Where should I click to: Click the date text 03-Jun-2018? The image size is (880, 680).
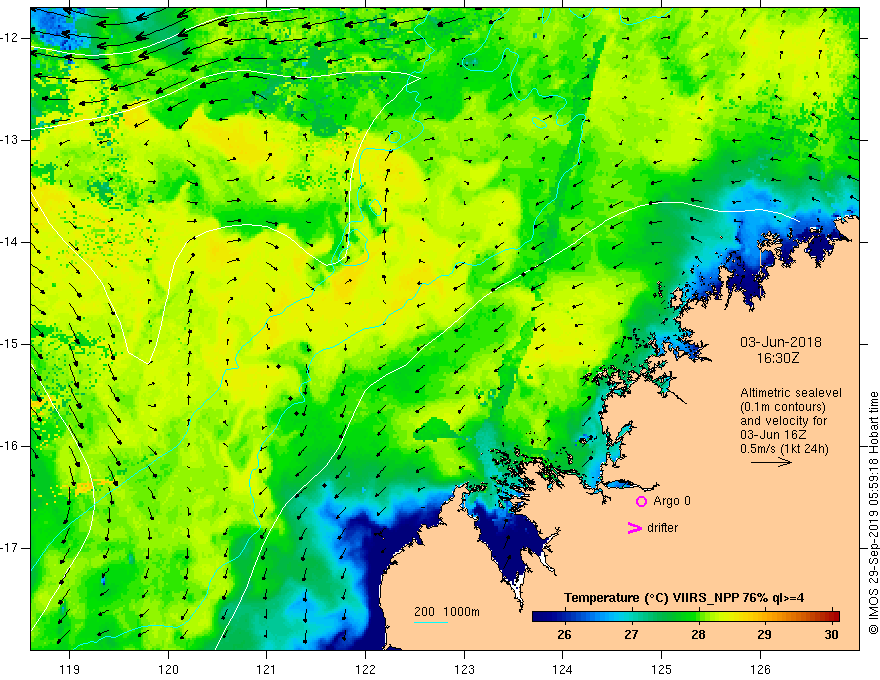click(x=781, y=342)
